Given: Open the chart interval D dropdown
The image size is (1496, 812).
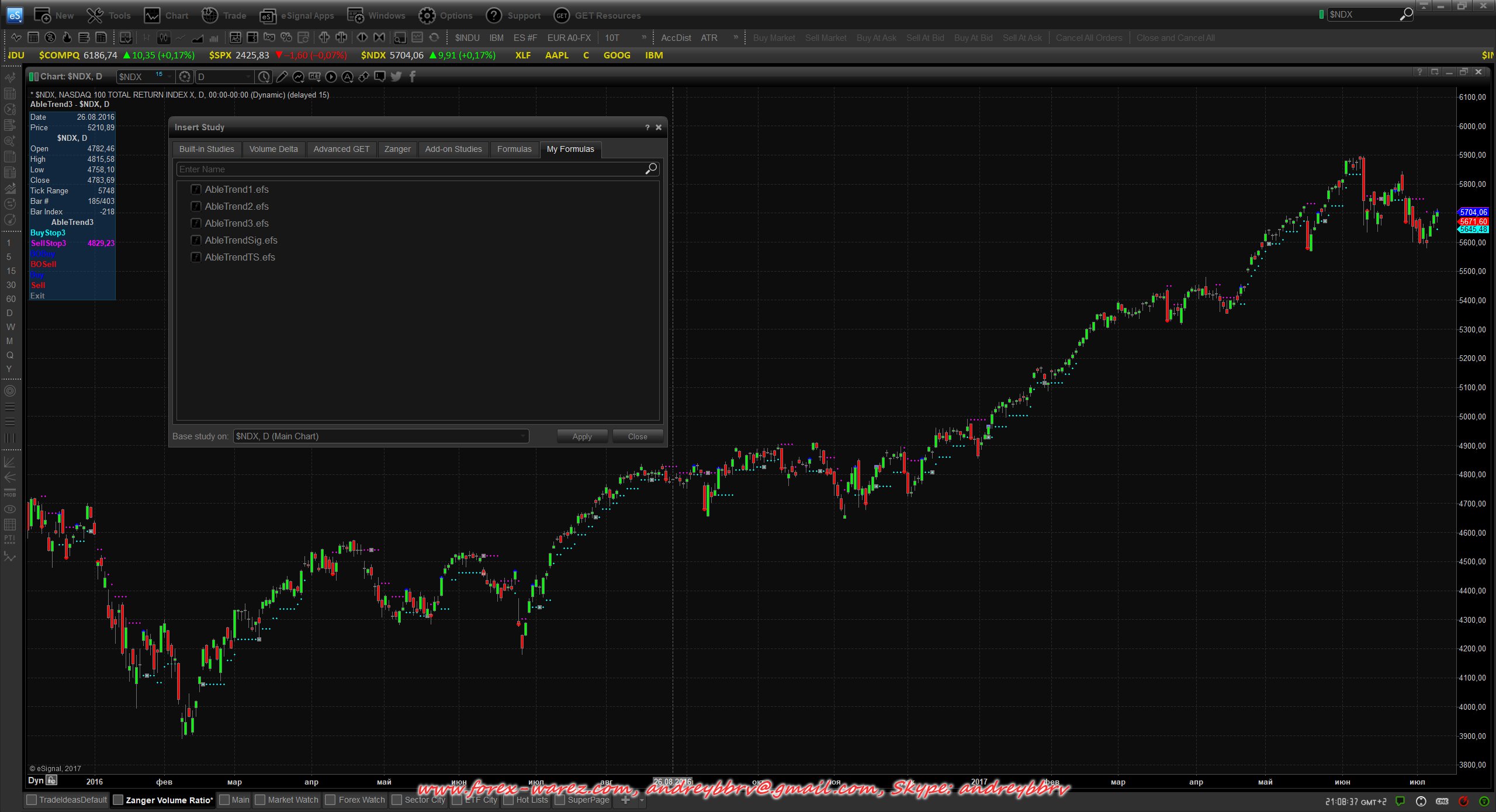Looking at the screenshot, I should click(248, 77).
